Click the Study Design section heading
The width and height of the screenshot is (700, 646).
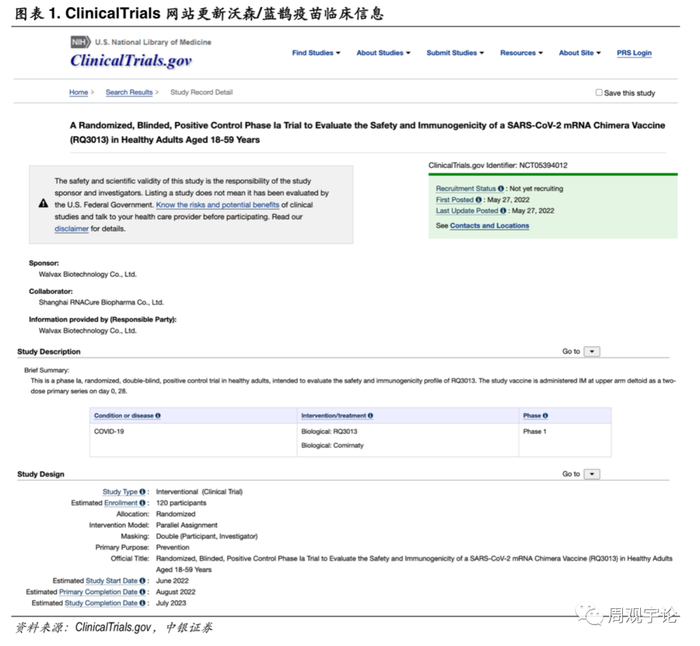(41, 474)
